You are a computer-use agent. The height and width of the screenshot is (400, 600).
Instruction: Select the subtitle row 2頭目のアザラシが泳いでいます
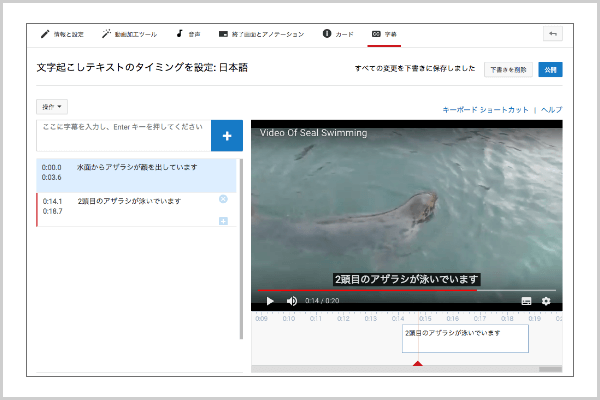pos(136,210)
